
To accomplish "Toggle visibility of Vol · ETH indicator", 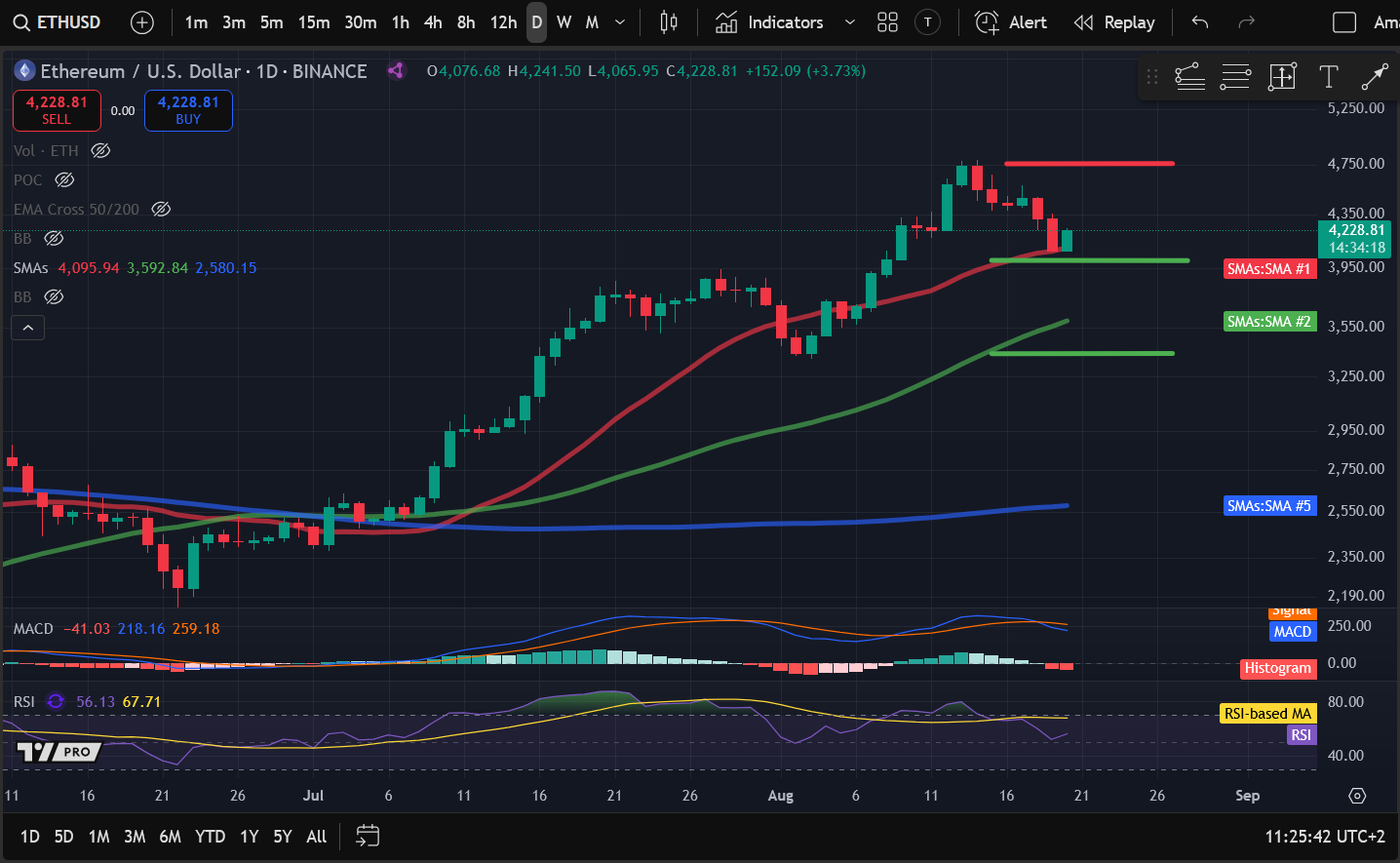I will tap(100, 150).
